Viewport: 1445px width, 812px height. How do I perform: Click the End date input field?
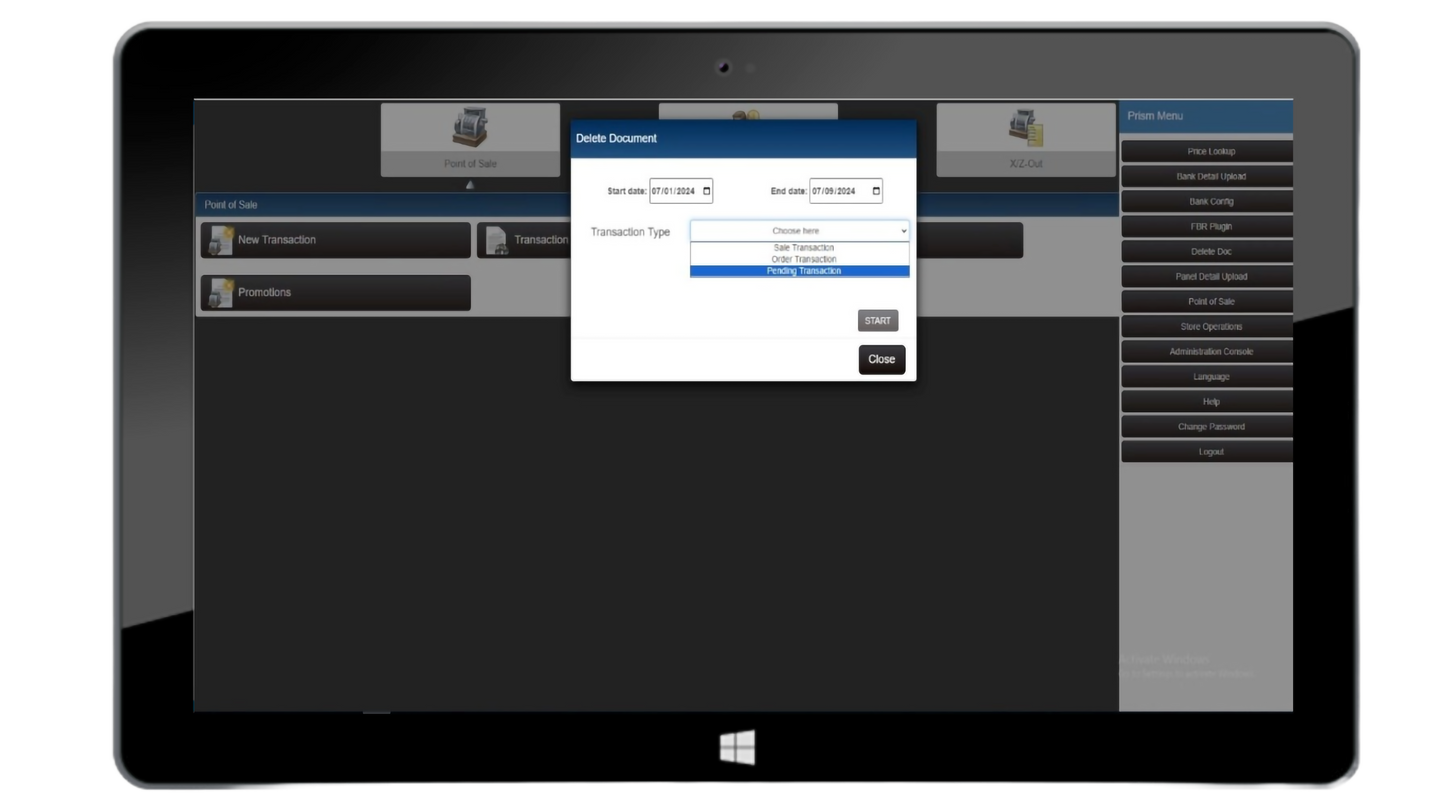[836, 191]
